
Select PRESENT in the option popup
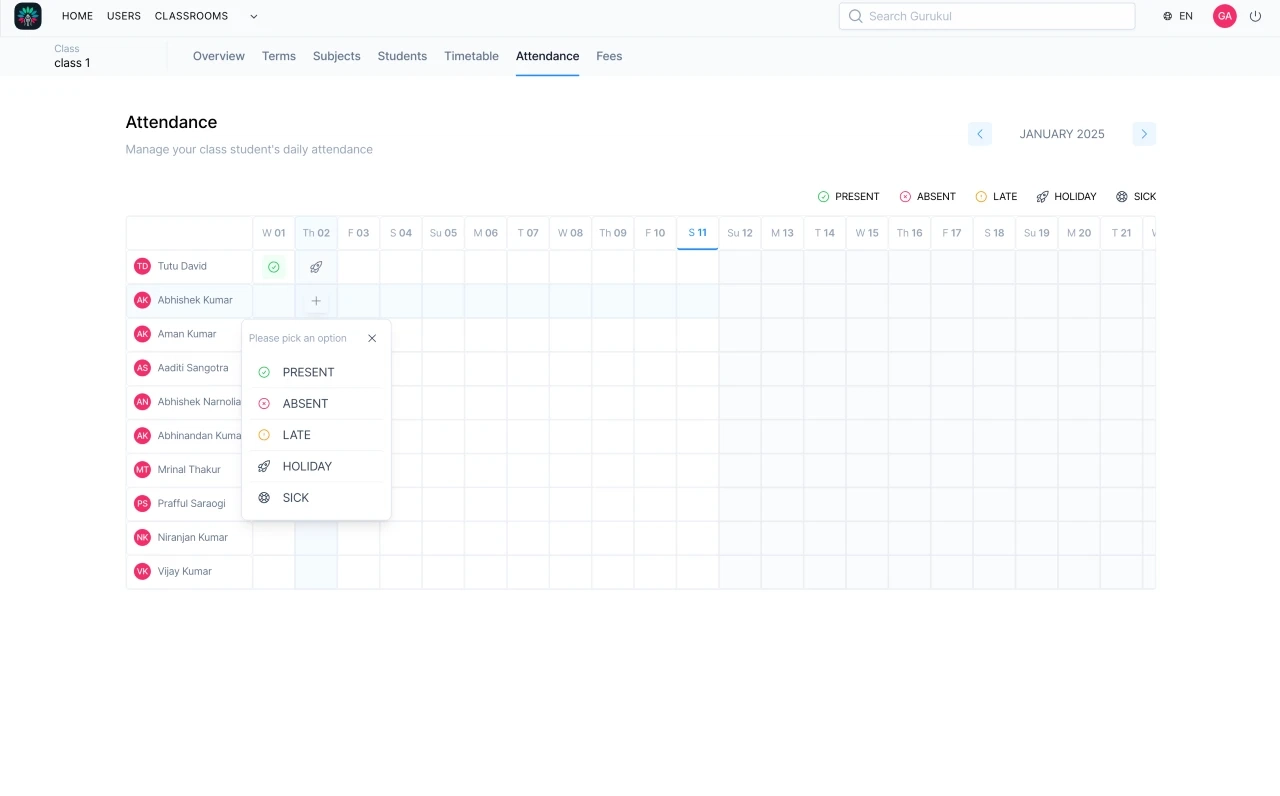[x=308, y=372]
